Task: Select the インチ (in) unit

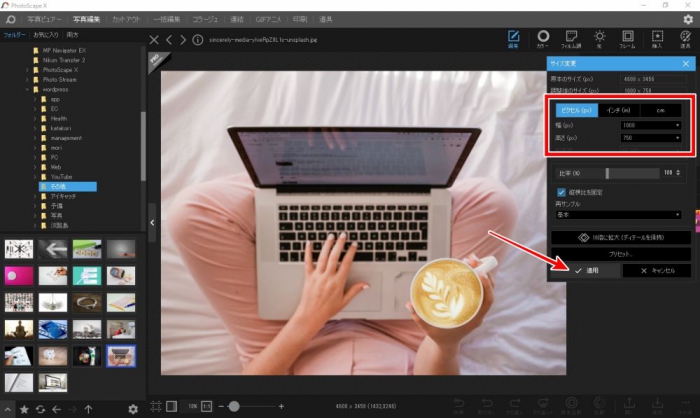Action: 618,110
